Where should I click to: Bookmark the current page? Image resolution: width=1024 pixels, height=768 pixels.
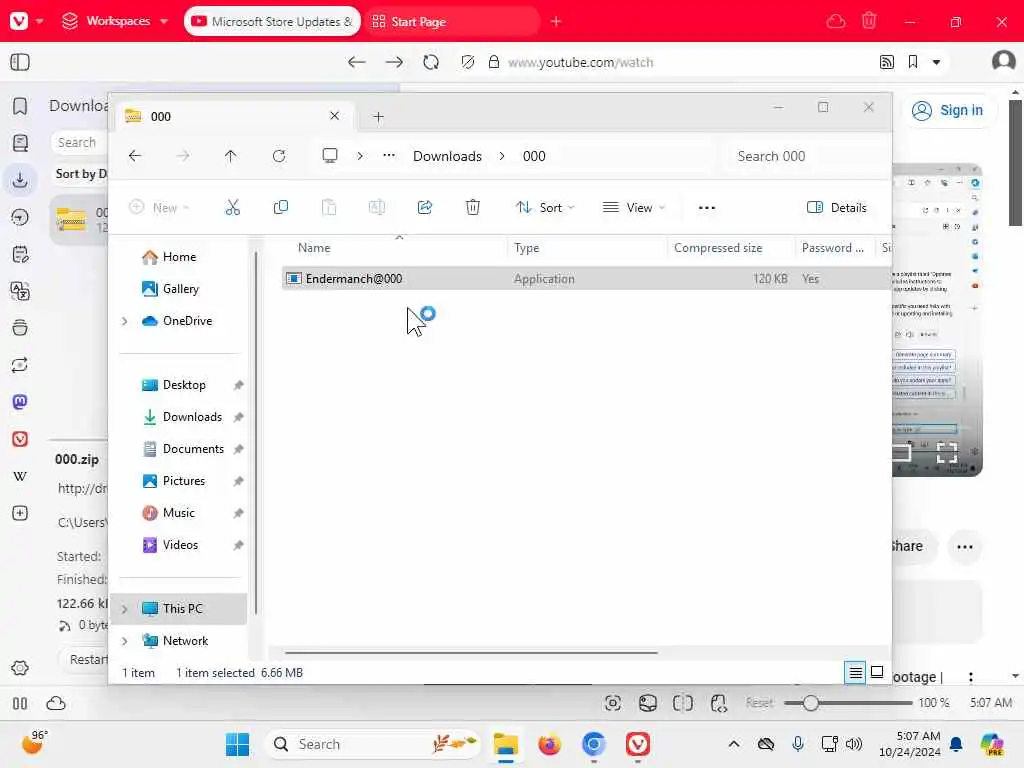click(x=913, y=62)
